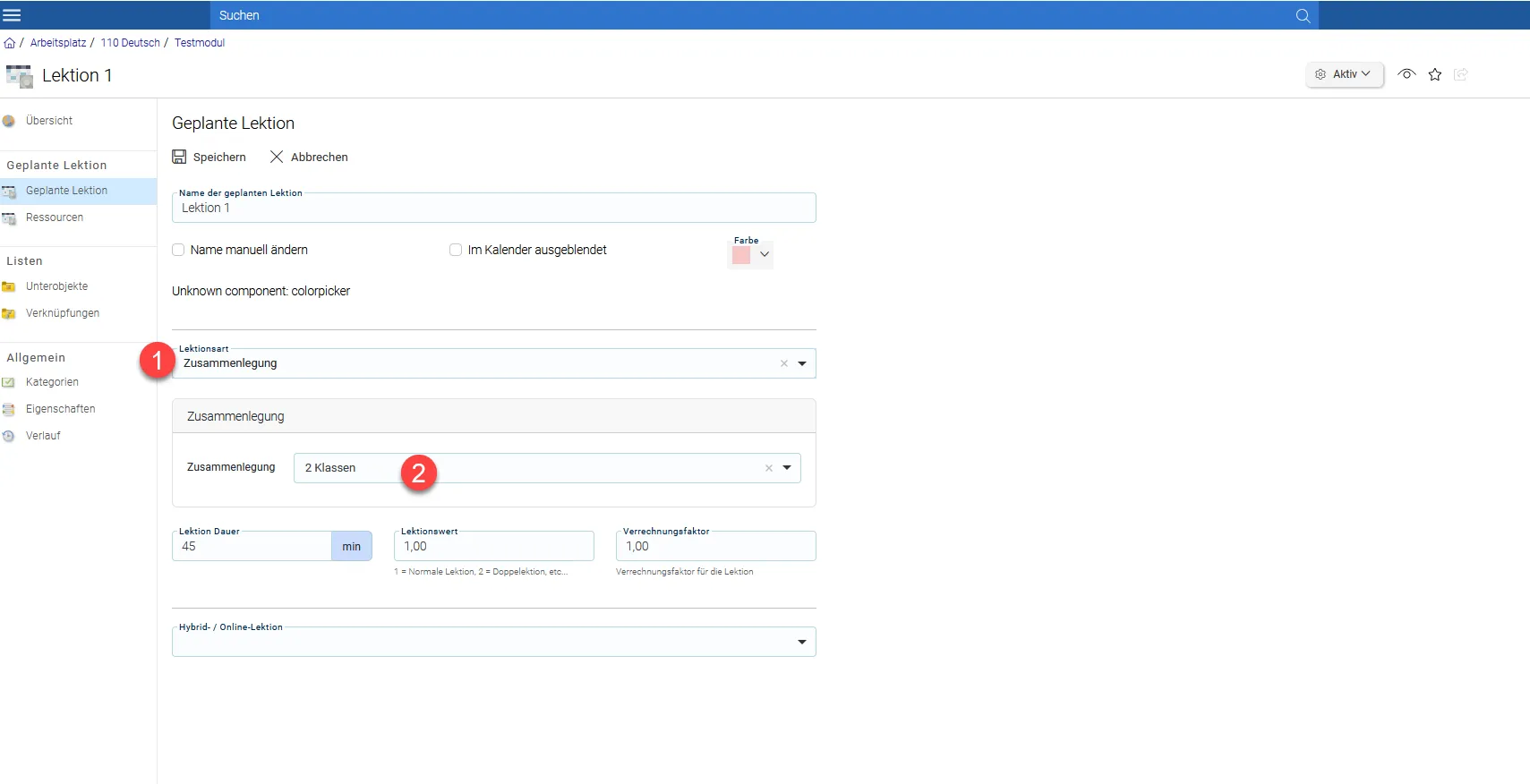
Task: Expand the Lektionsart dropdown arrow
Action: 802,363
